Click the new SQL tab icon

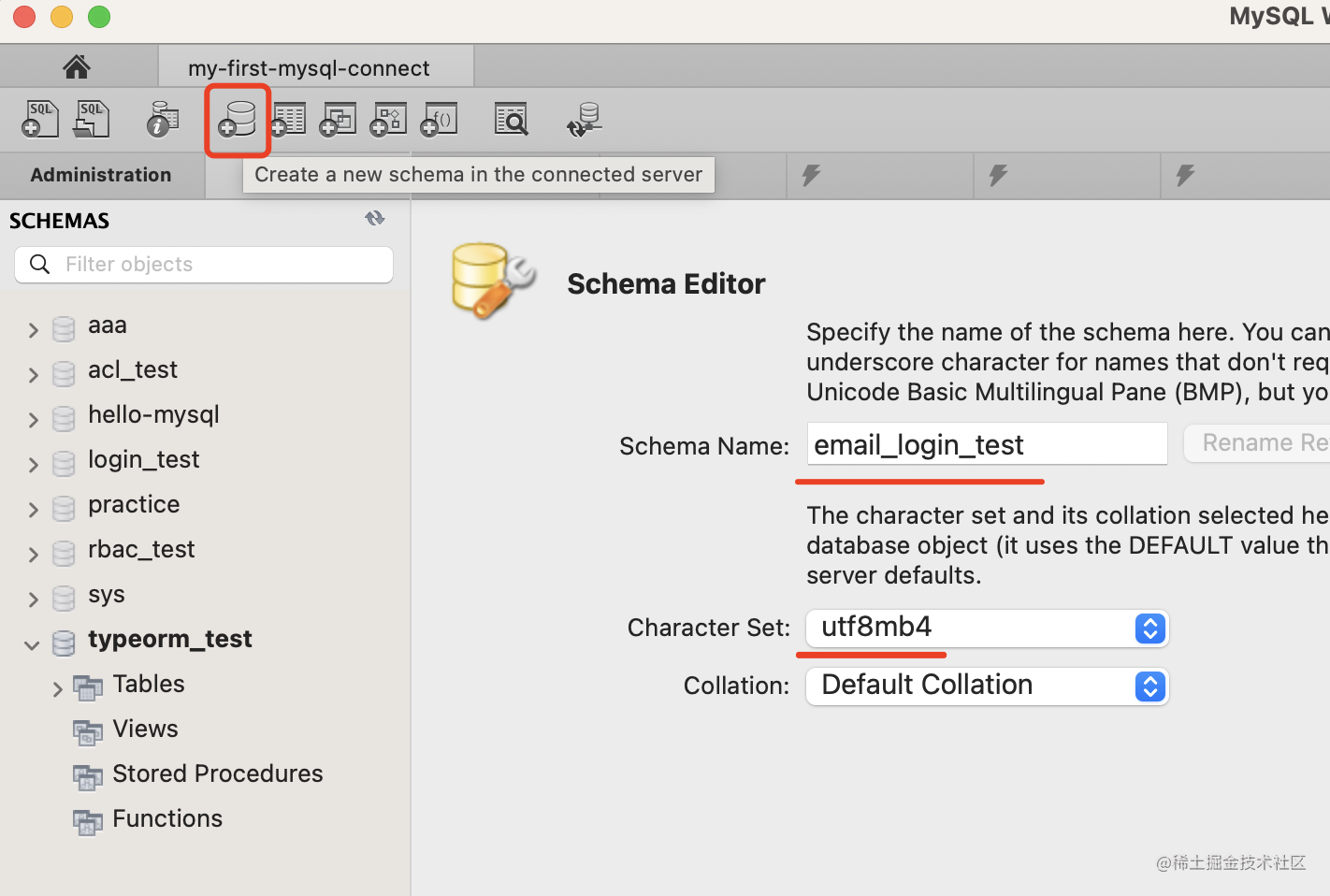coord(40,120)
